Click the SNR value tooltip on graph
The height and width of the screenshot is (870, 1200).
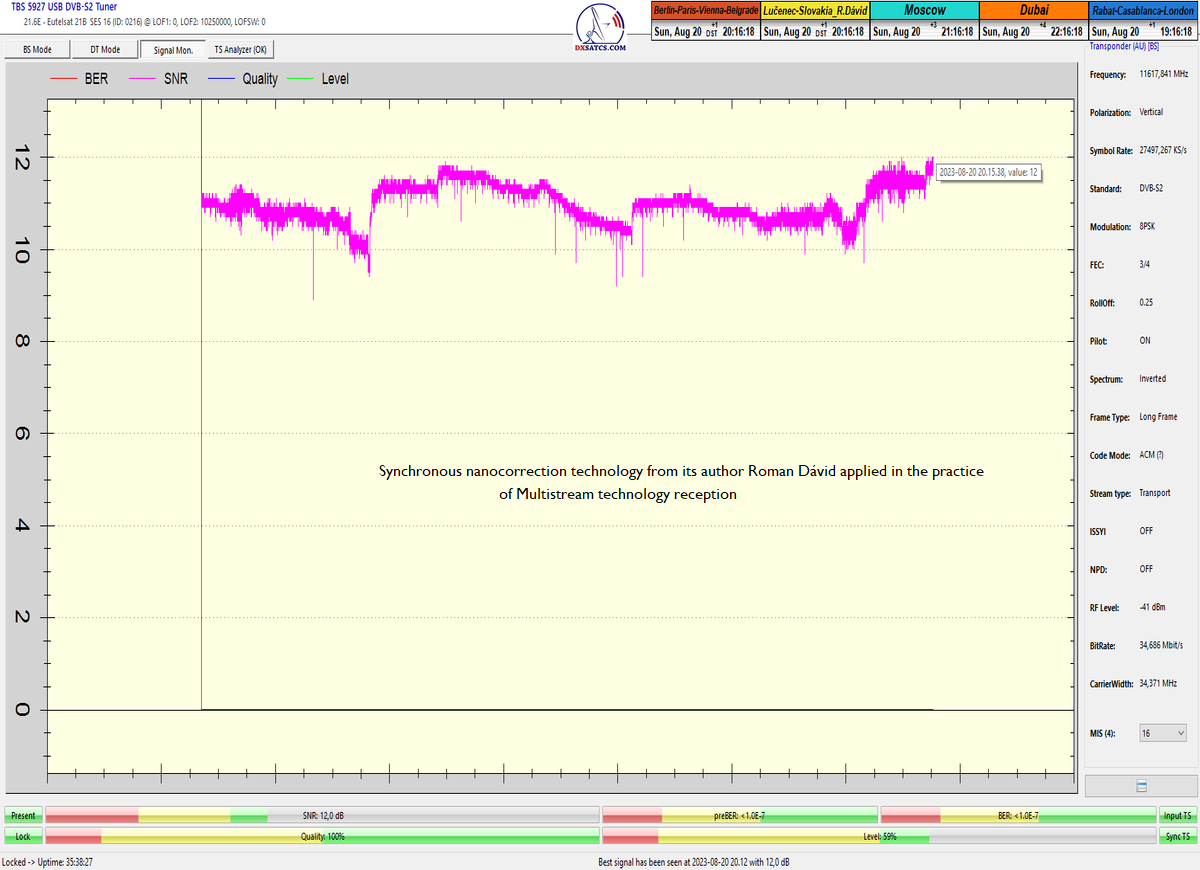[x=989, y=172]
